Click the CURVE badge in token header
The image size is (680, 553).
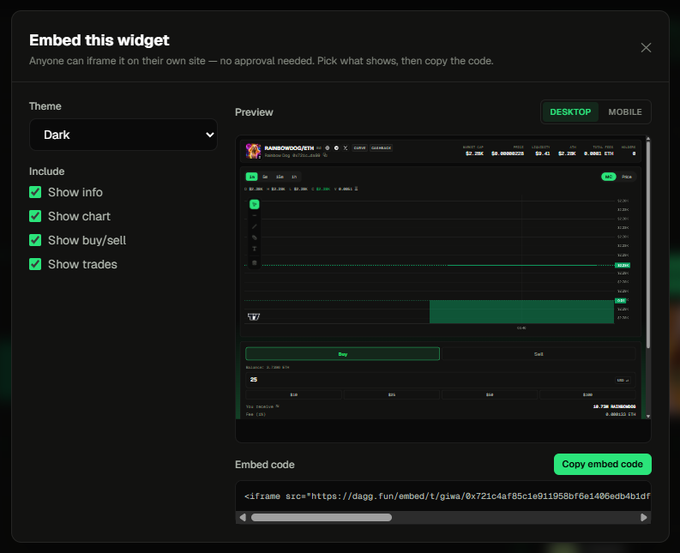[x=360, y=148]
